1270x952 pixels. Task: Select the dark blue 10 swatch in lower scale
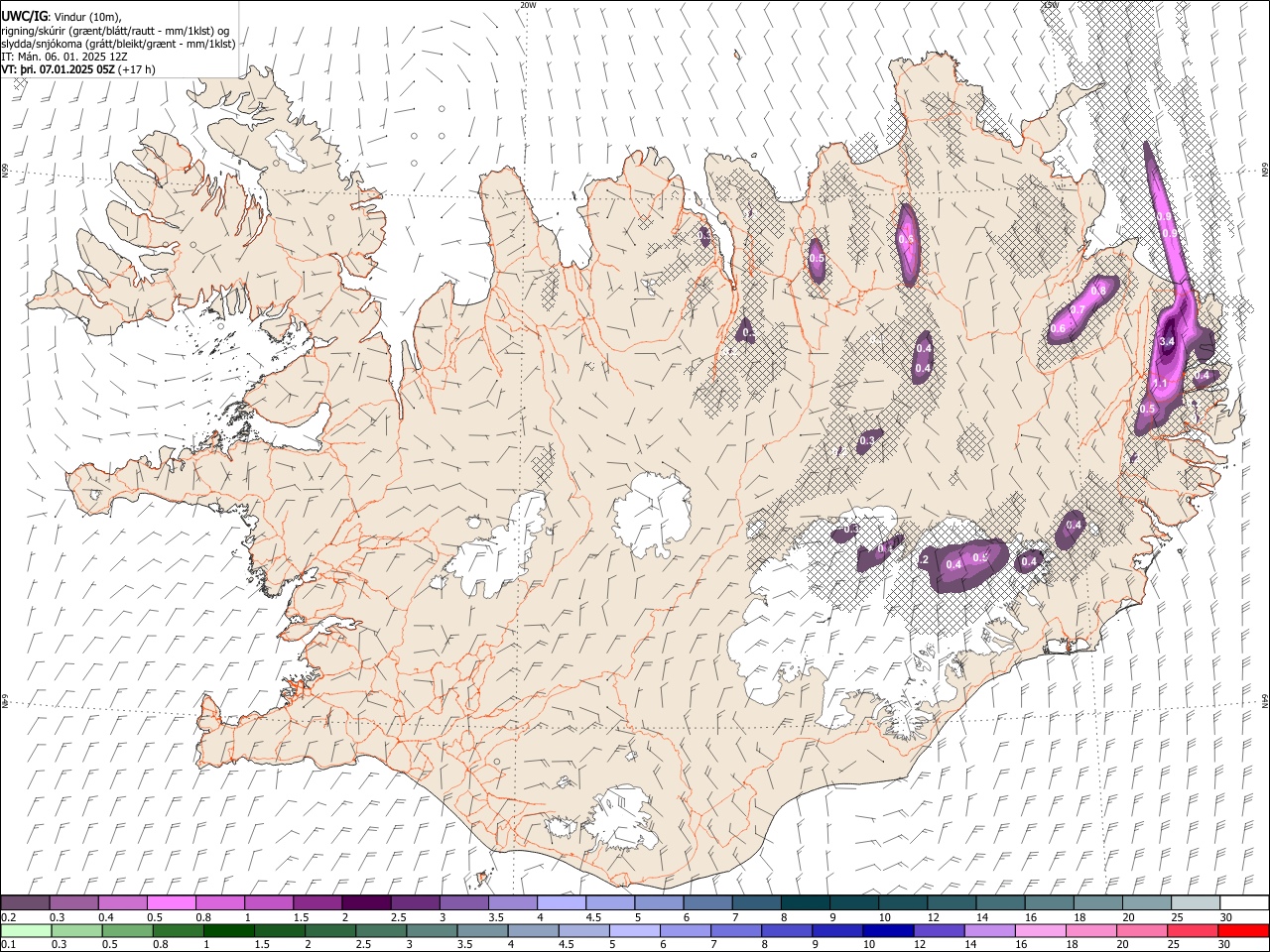click(x=887, y=931)
